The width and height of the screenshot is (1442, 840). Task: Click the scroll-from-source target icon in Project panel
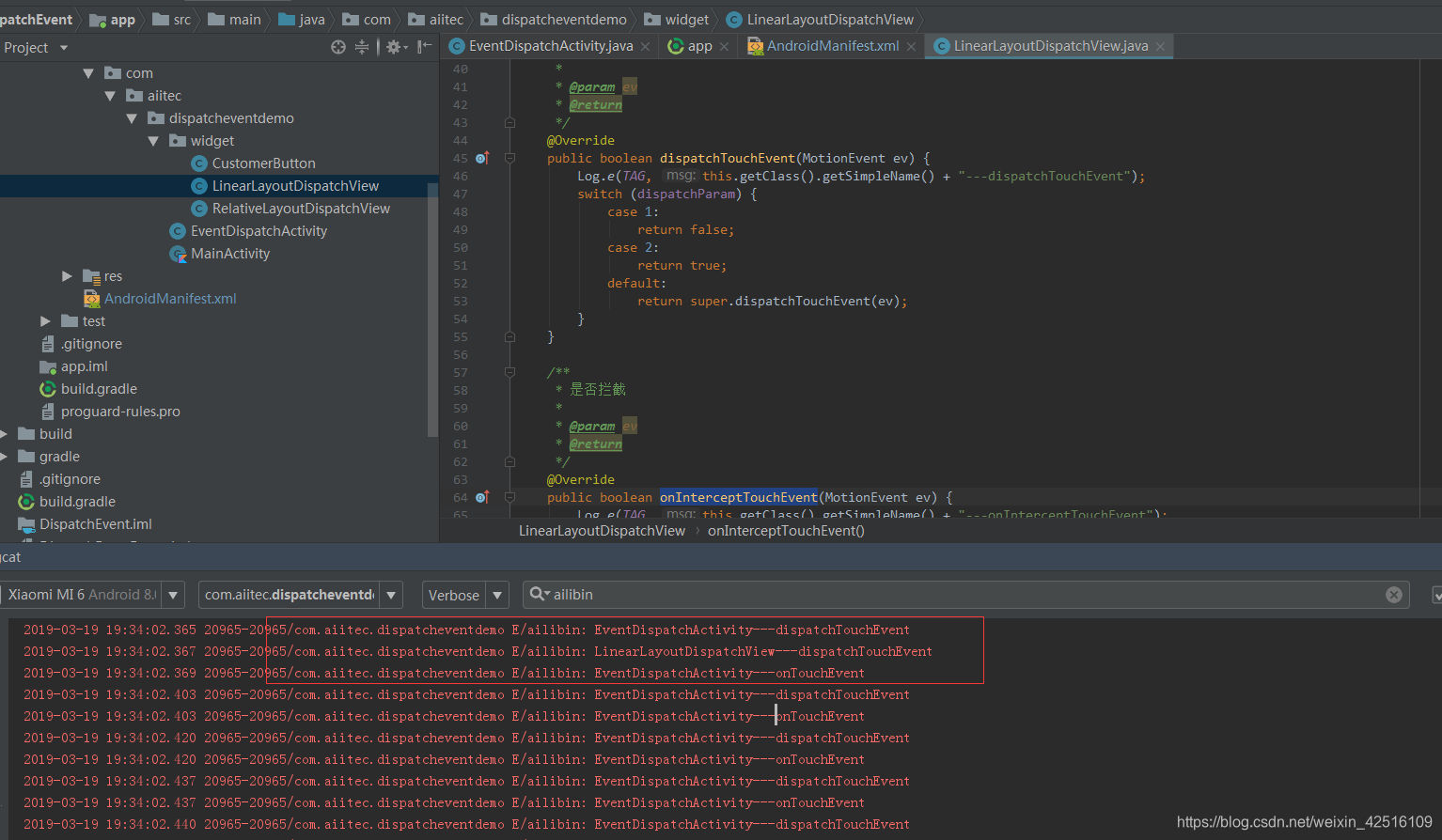point(338,47)
